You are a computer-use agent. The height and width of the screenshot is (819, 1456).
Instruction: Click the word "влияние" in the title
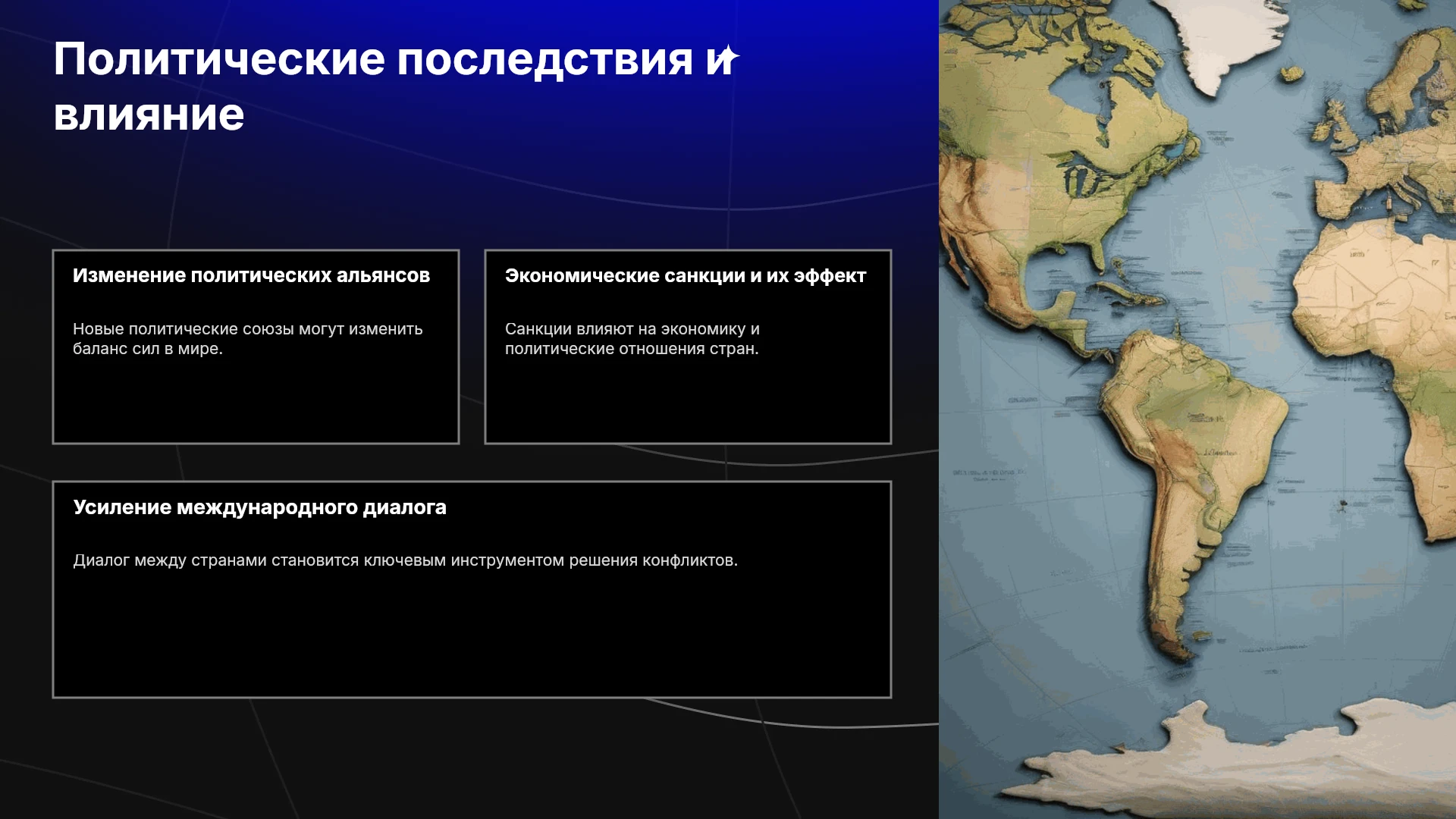tap(149, 115)
